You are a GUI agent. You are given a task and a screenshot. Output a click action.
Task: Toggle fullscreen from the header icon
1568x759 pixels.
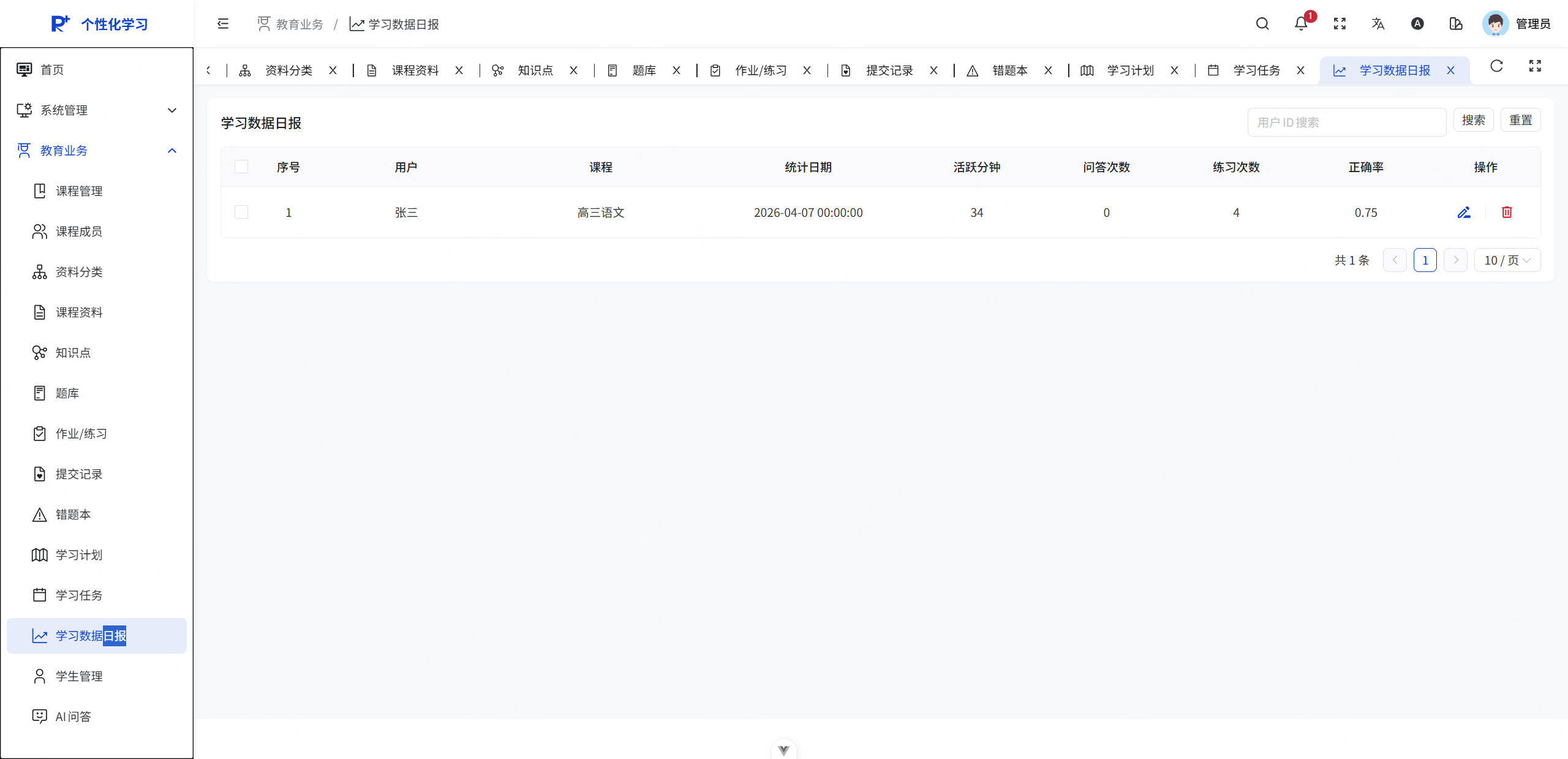pos(1340,24)
